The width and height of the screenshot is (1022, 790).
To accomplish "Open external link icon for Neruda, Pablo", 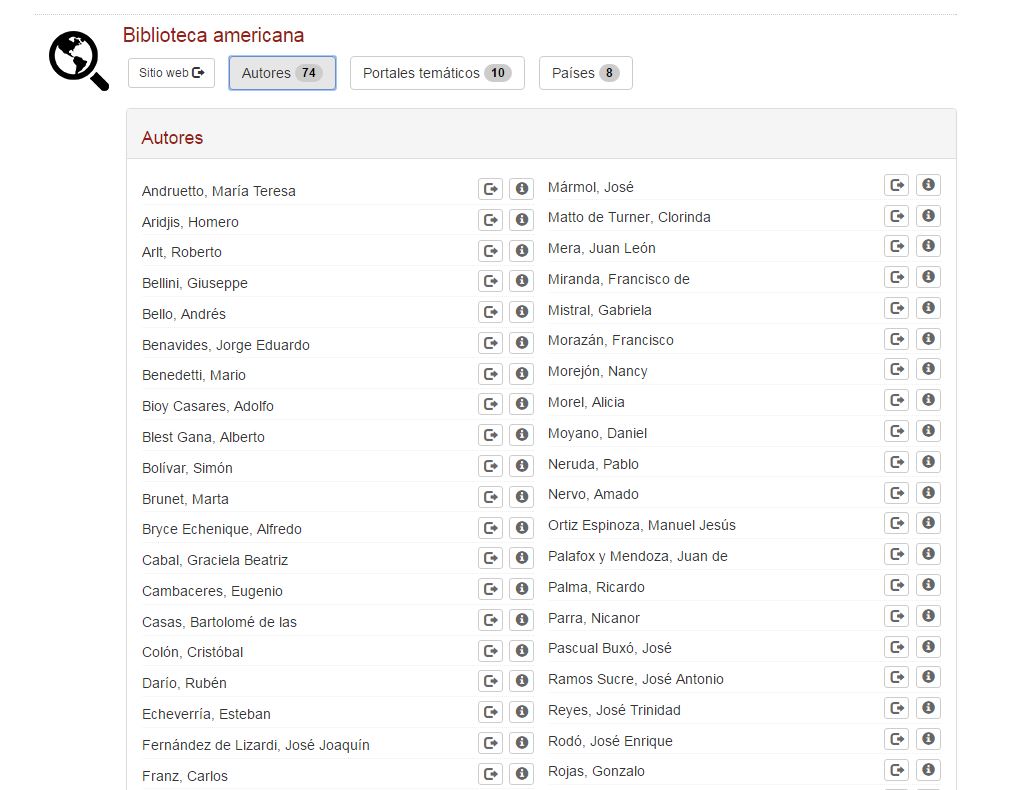I will click(897, 462).
